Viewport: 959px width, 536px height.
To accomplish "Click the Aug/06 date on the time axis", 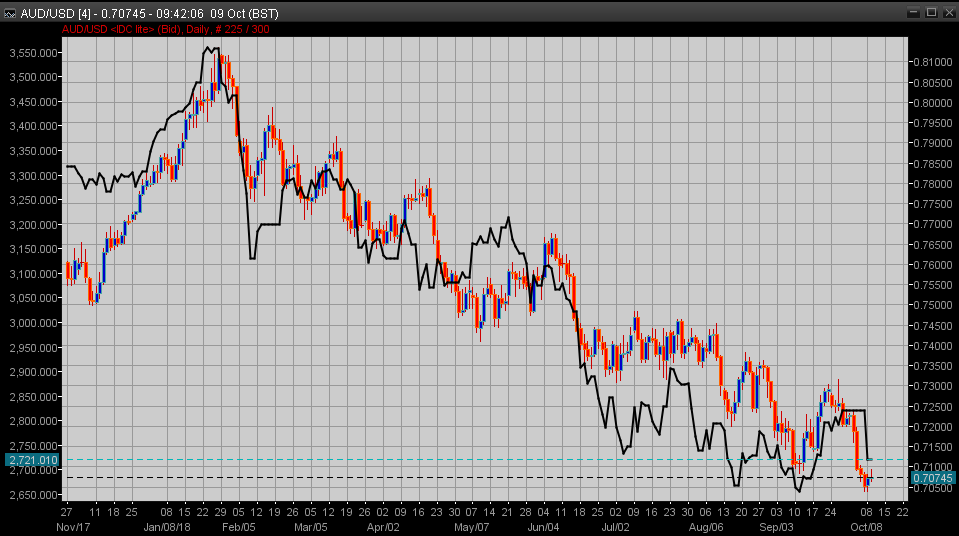I will pos(707,525).
